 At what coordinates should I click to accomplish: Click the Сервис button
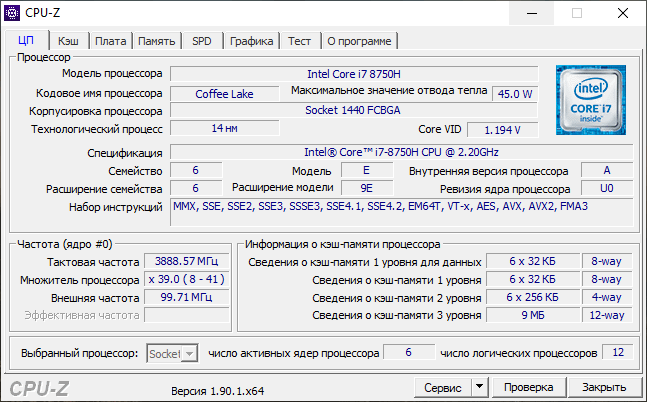[443, 387]
